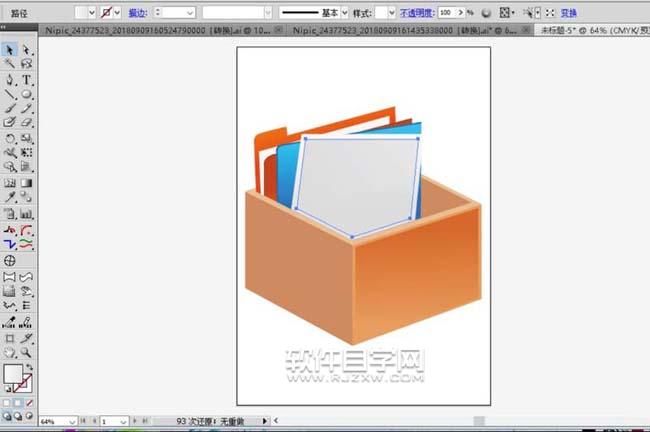Open the 变换 transform link

point(569,13)
